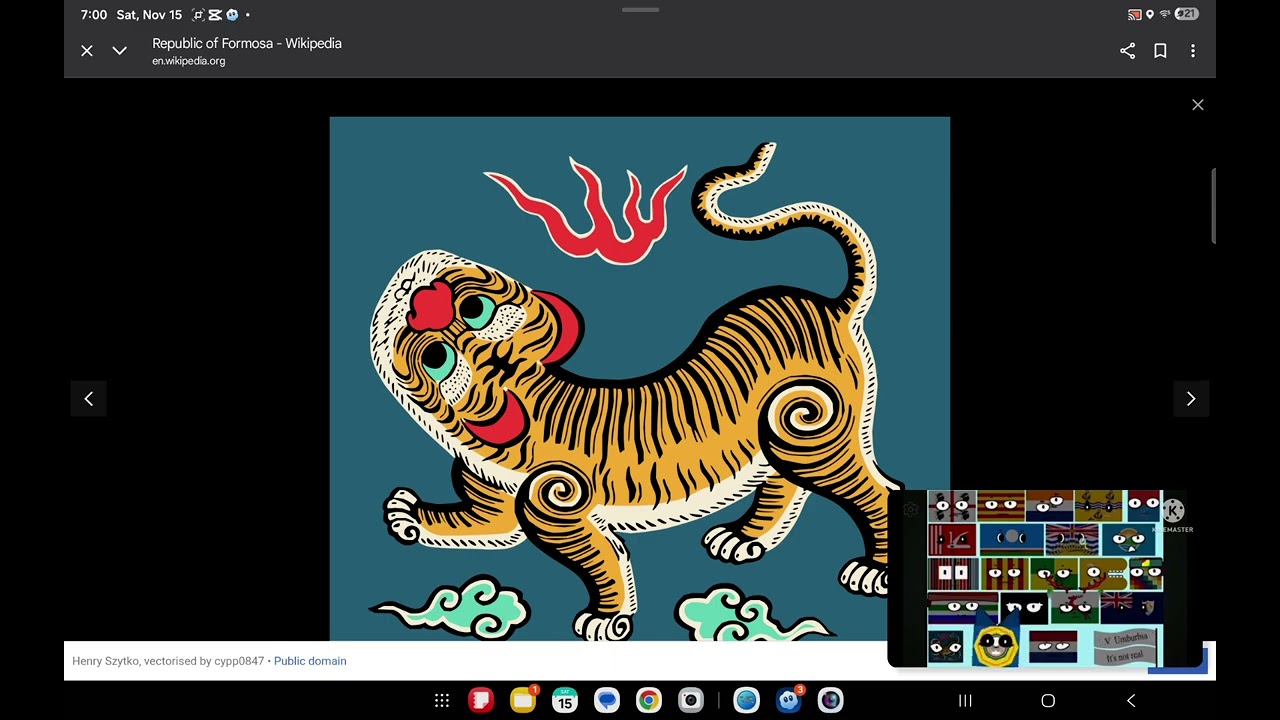Navigate back with the system back arrow
Screen dimensions: 1280x720
coord(1131,701)
